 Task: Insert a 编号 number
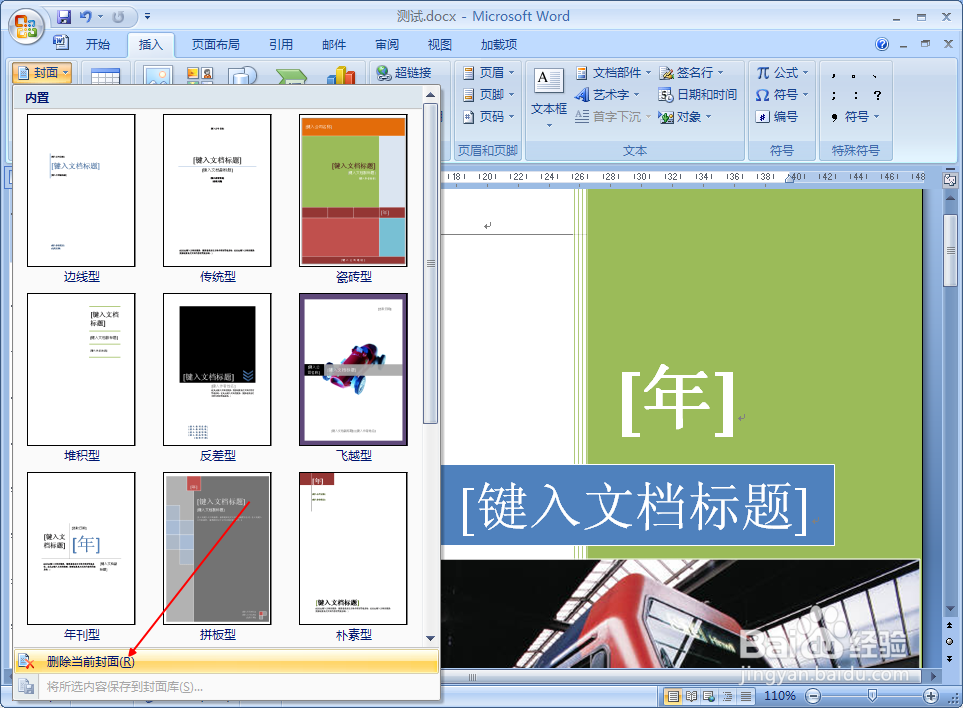pyautogui.click(x=777, y=117)
